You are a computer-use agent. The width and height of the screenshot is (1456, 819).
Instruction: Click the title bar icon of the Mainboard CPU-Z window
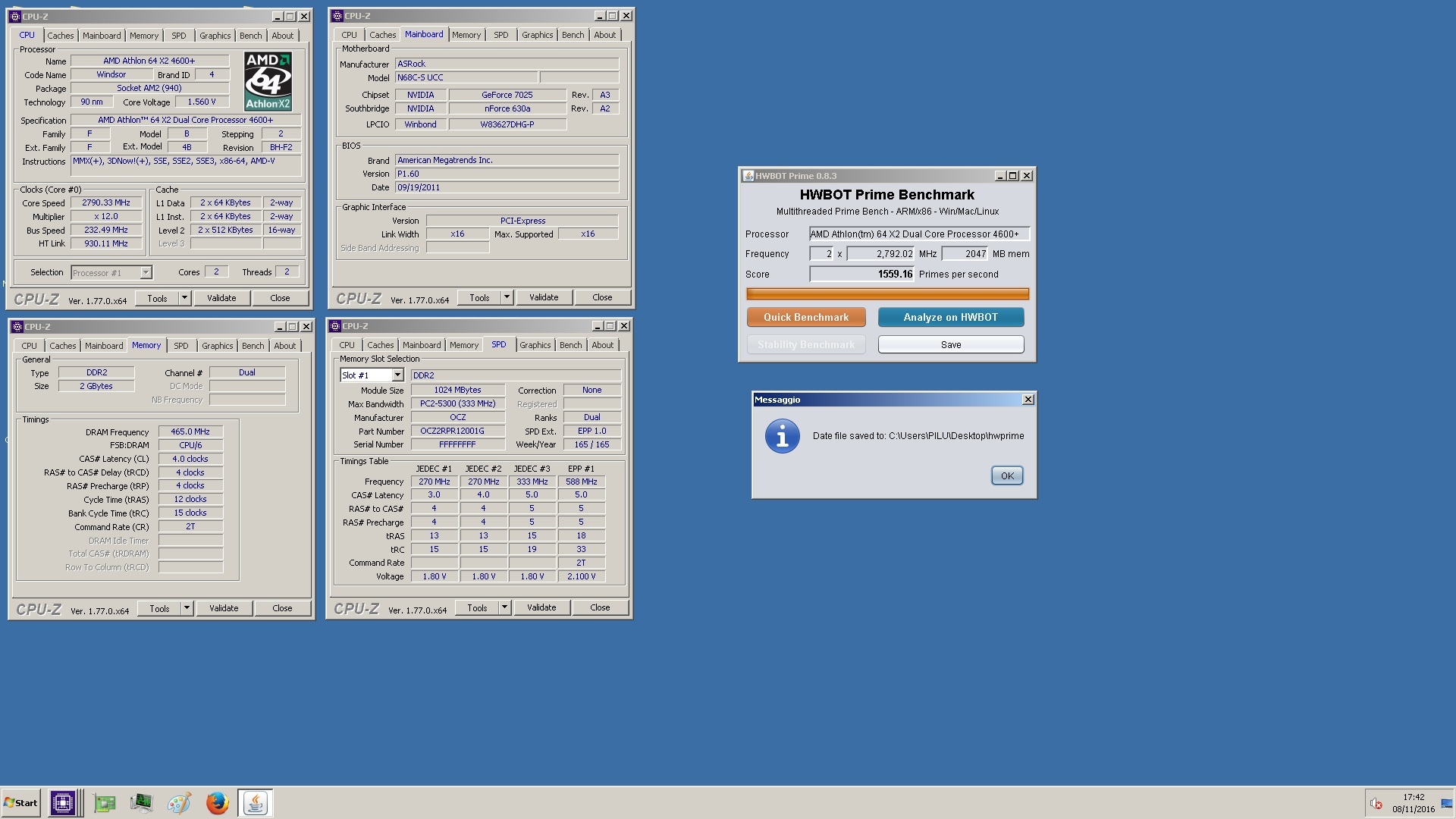click(337, 15)
